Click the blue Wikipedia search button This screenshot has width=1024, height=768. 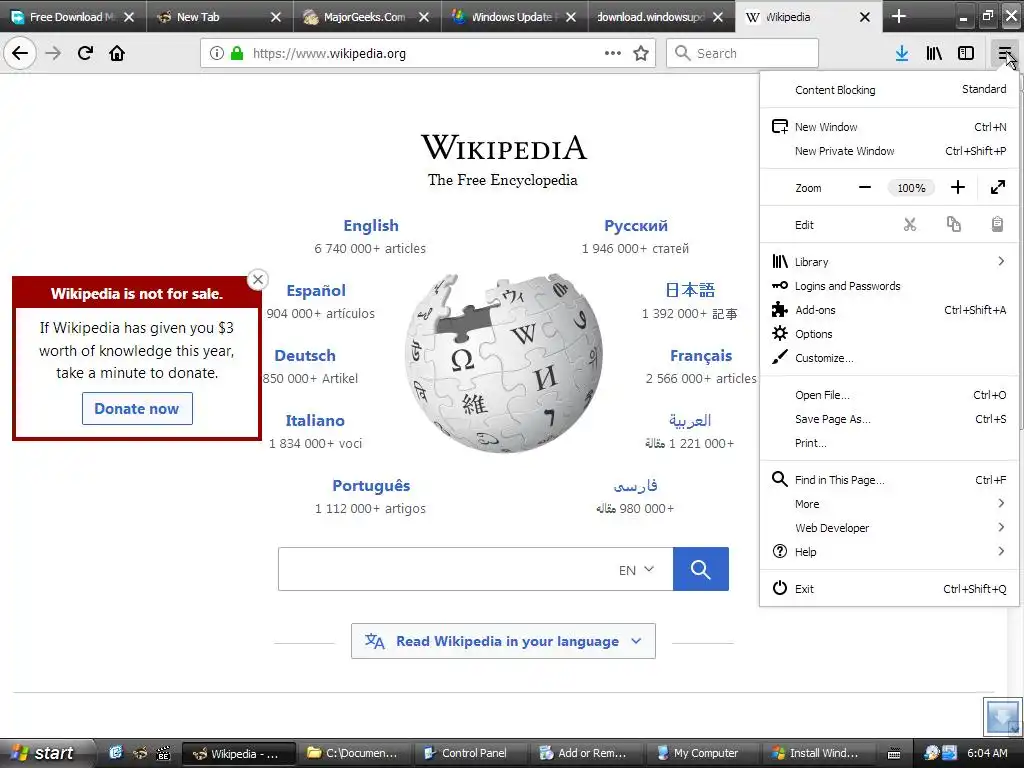coord(701,569)
